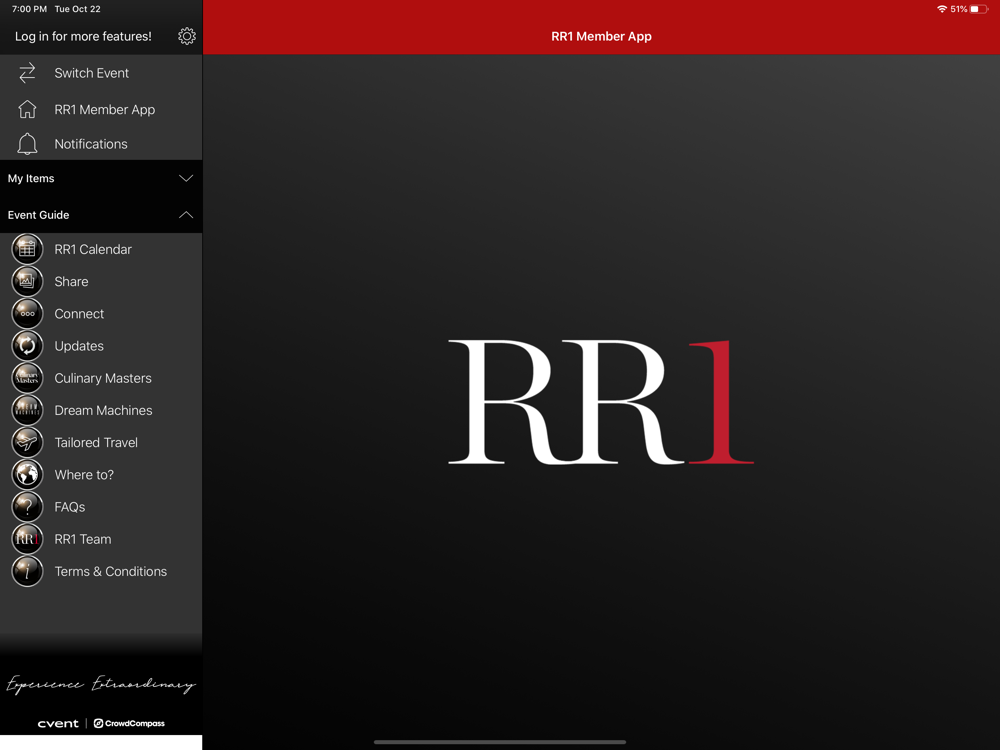
Task: Click the Tue Oct 22 date in status bar
Action: [78, 9]
